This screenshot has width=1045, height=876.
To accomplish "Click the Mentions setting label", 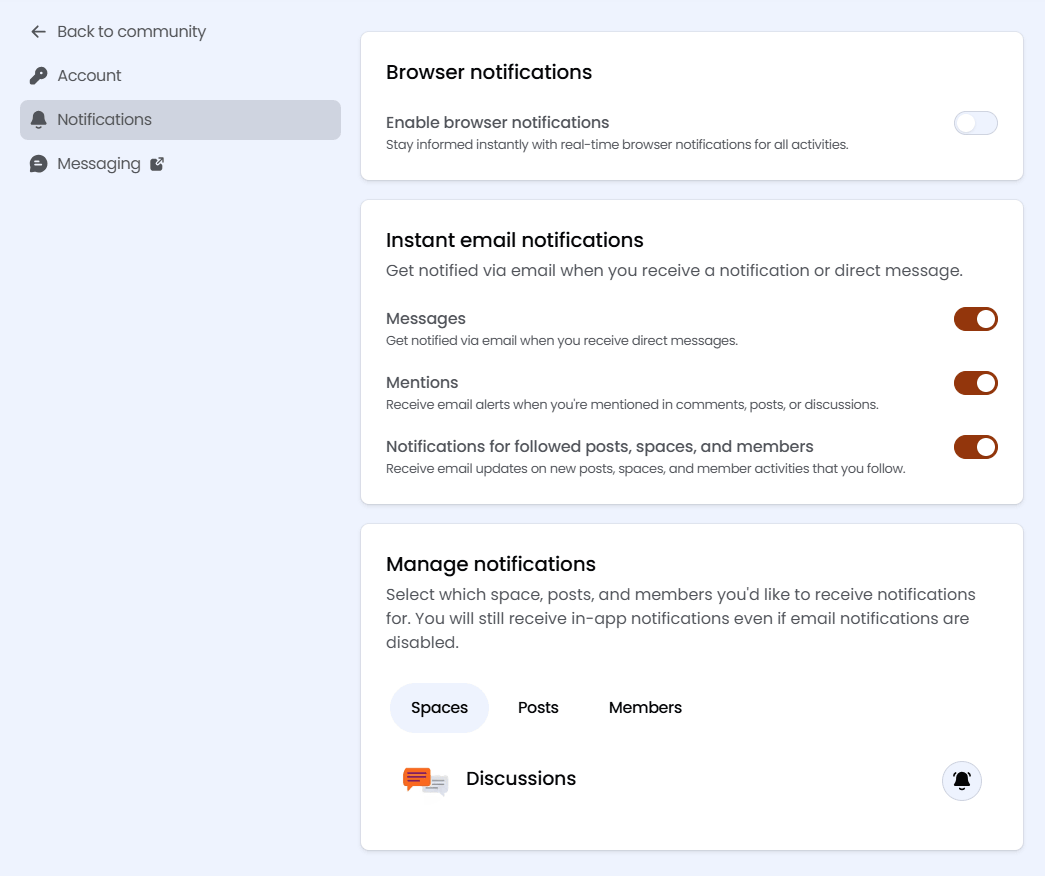I will 422,383.
